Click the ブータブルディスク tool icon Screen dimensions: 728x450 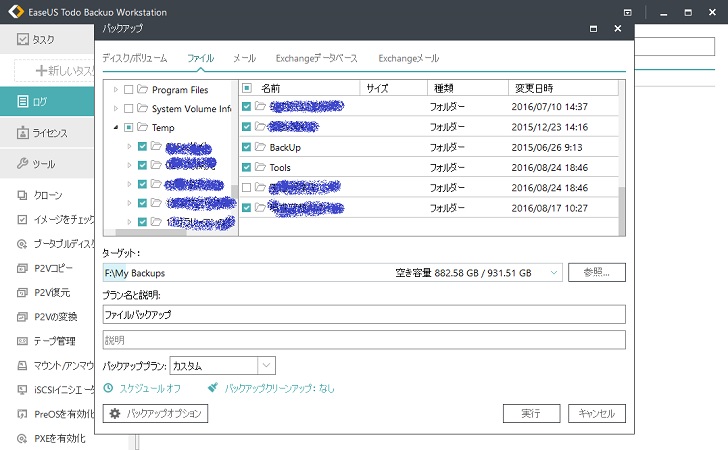(x=22, y=244)
